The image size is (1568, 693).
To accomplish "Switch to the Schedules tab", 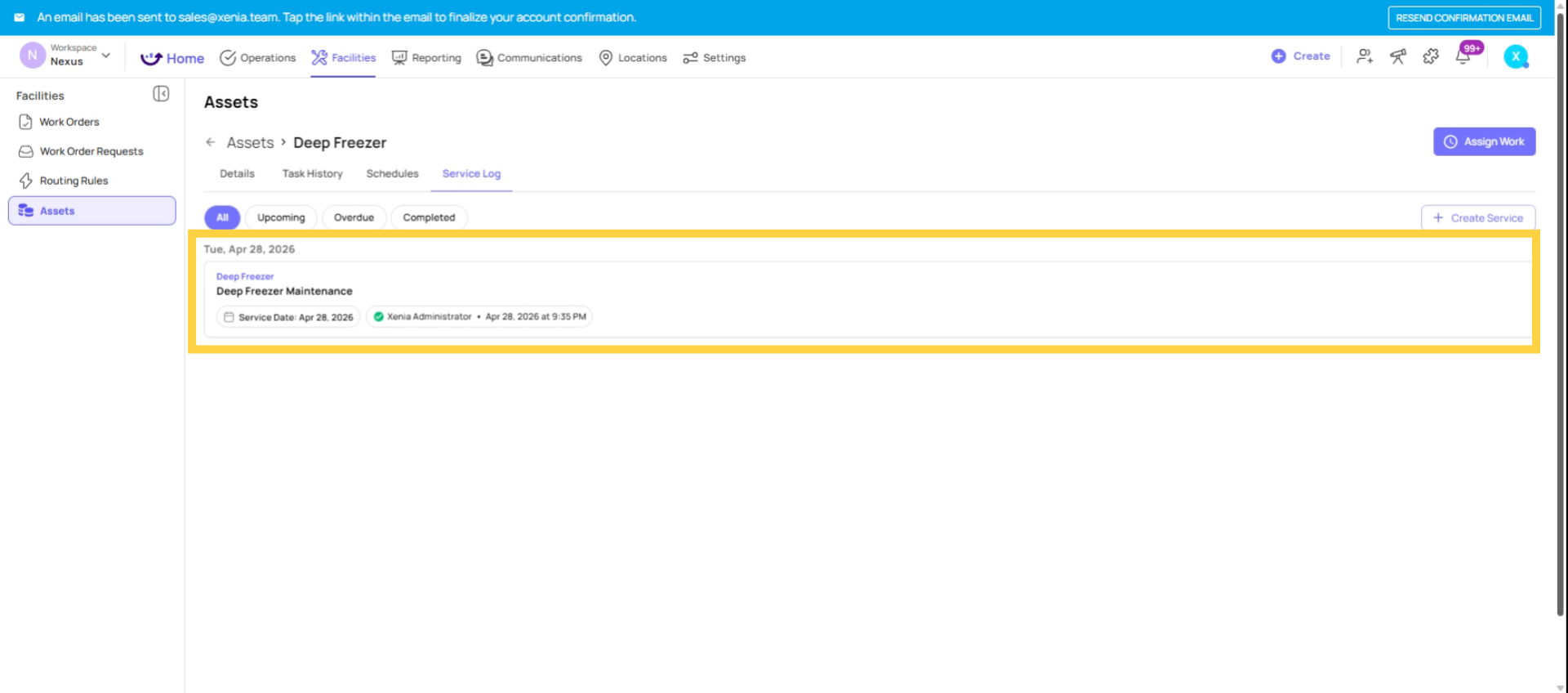I will coord(392,174).
